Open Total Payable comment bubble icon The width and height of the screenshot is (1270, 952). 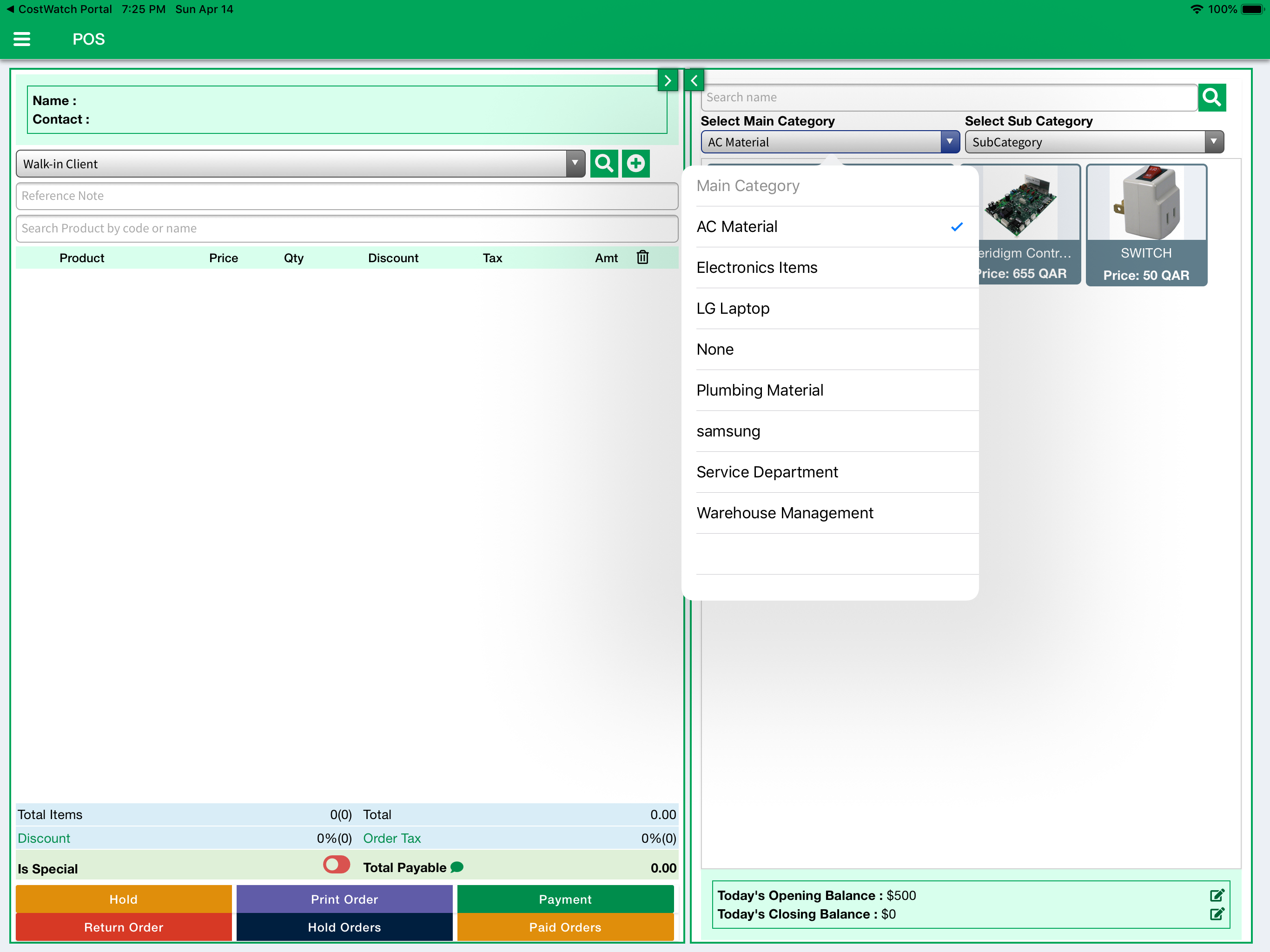click(x=457, y=867)
